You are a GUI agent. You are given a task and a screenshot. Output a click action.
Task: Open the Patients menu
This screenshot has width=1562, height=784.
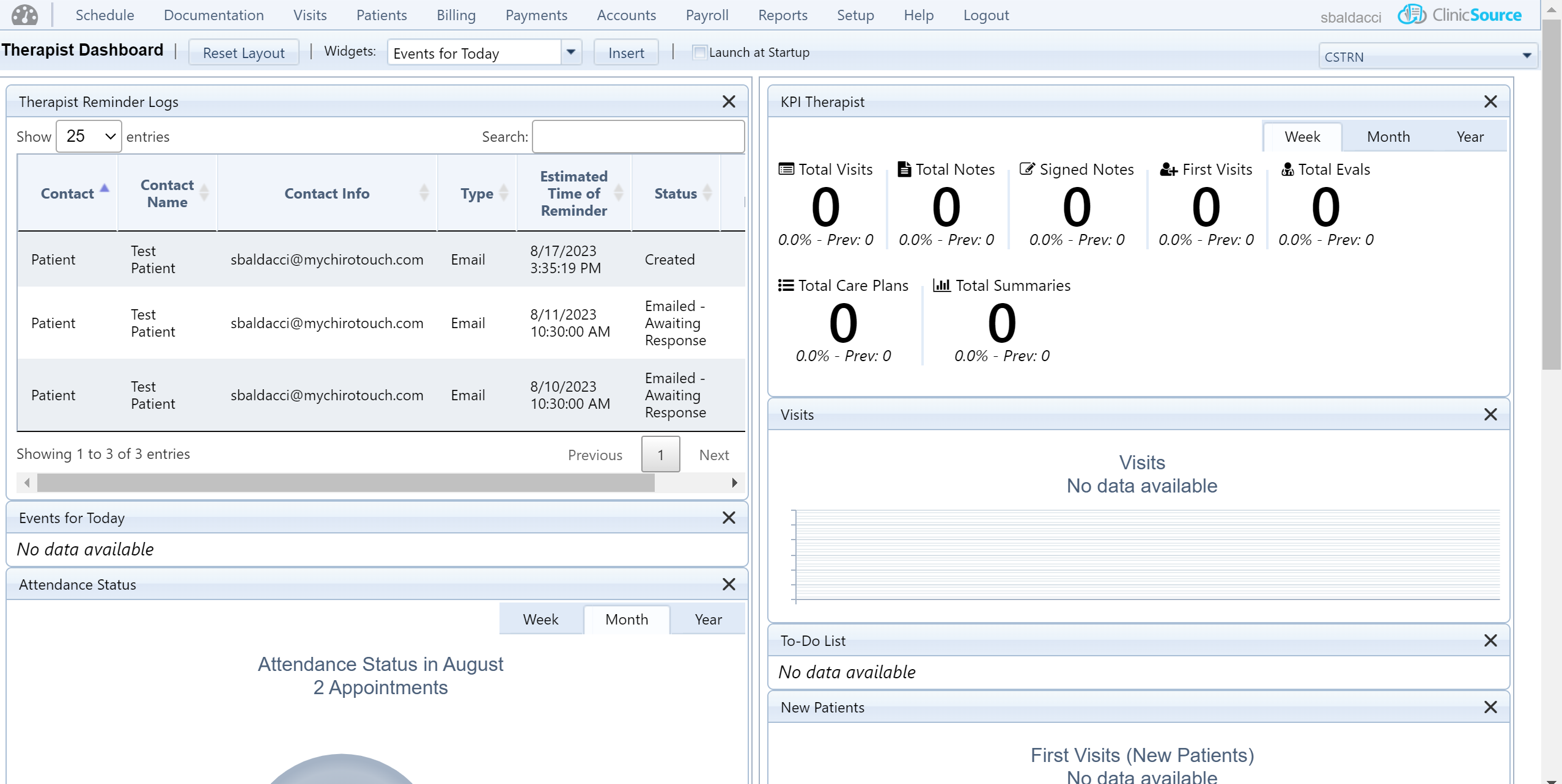coord(381,15)
